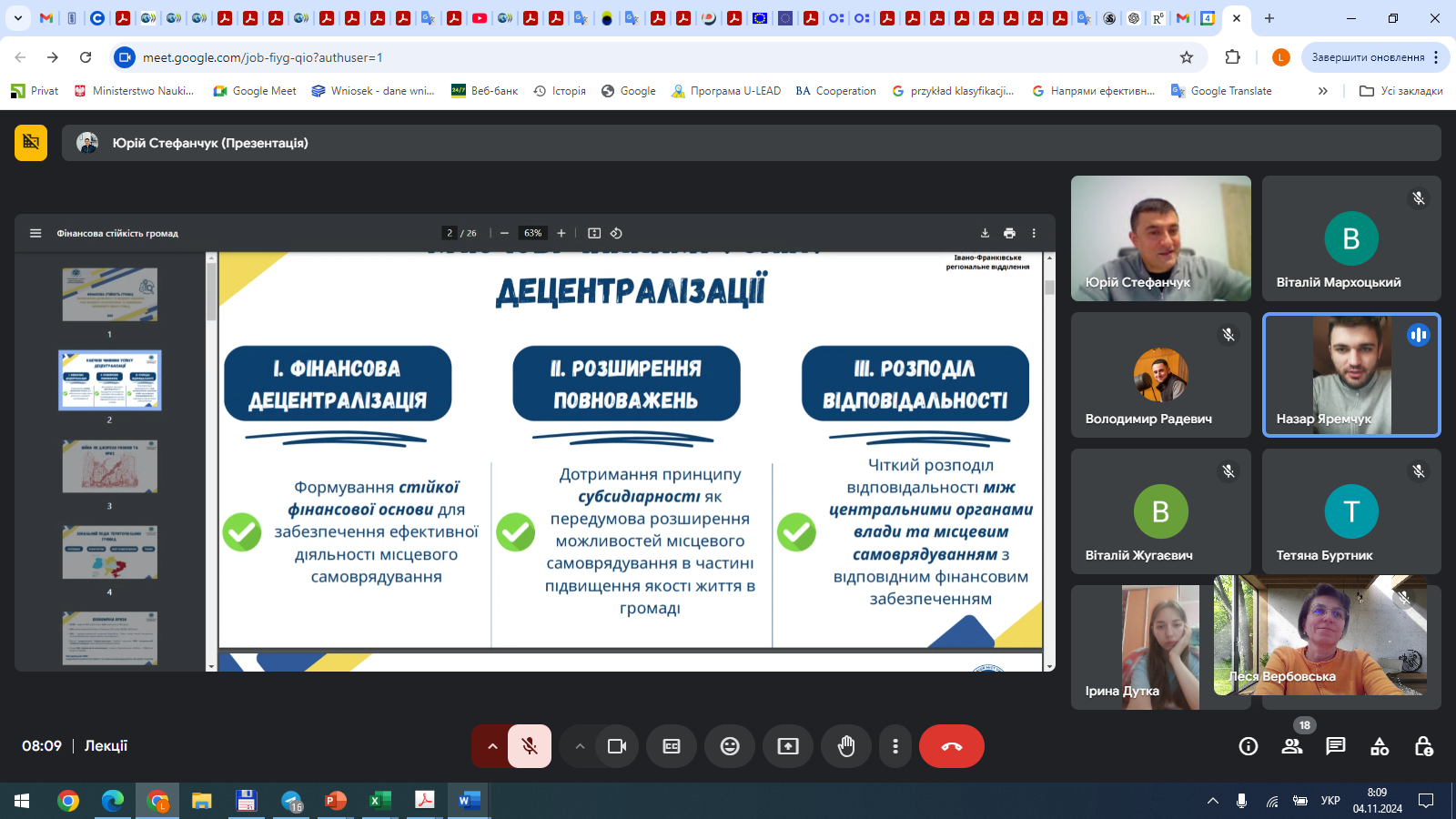
Task: Toggle closed captions
Action: click(672, 746)
